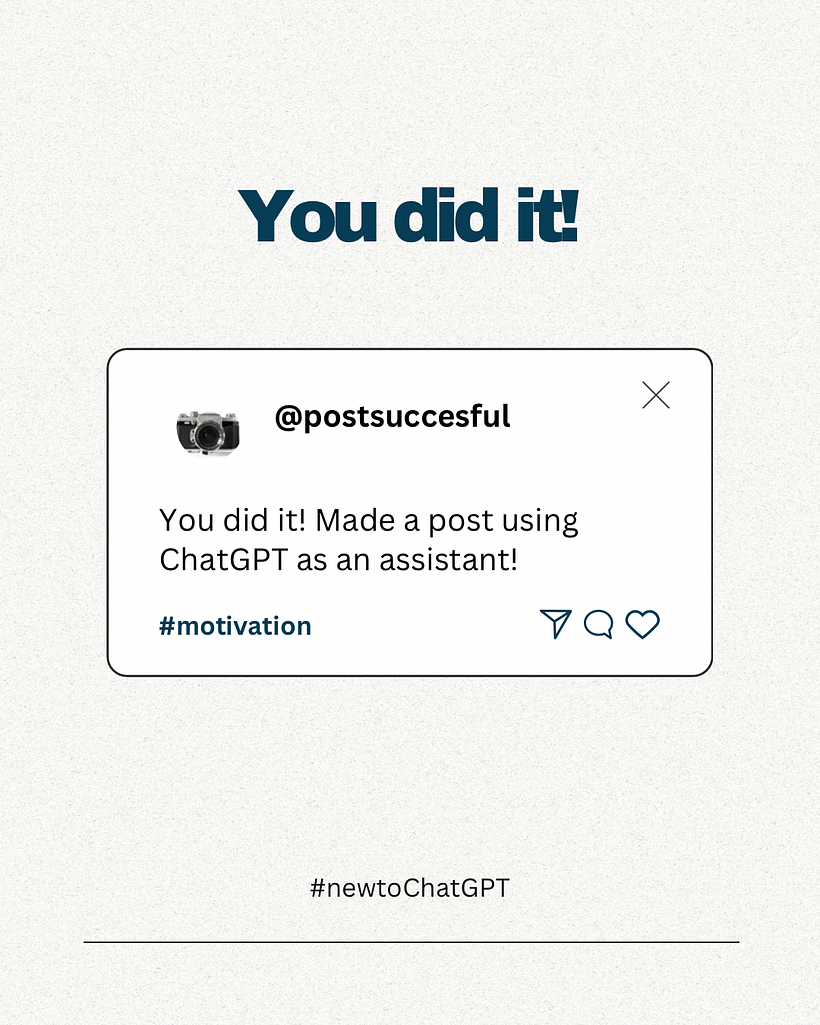Select the "You did it!" headline

409,215
